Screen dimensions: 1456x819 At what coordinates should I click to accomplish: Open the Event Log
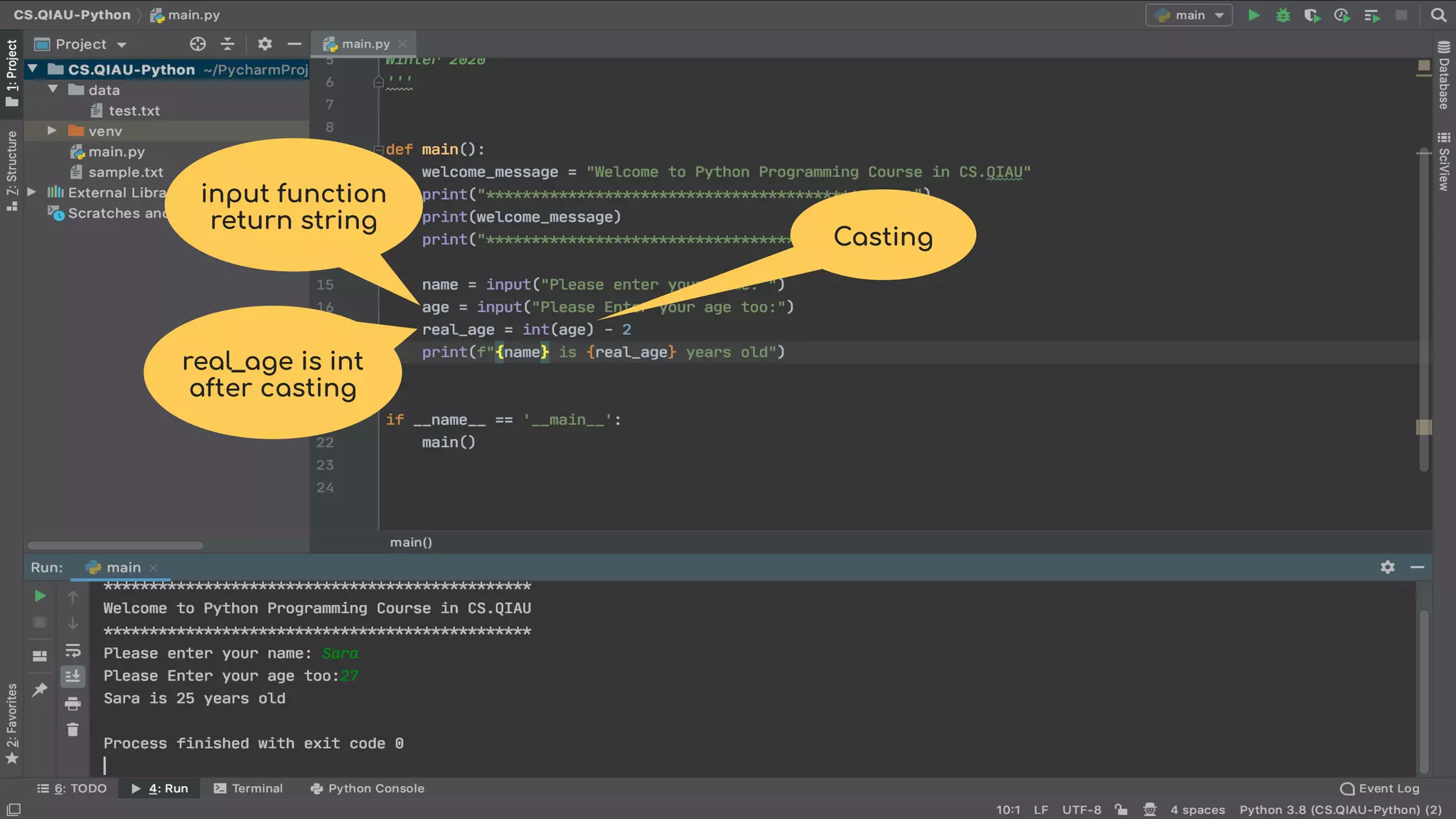coord(1380,788)
